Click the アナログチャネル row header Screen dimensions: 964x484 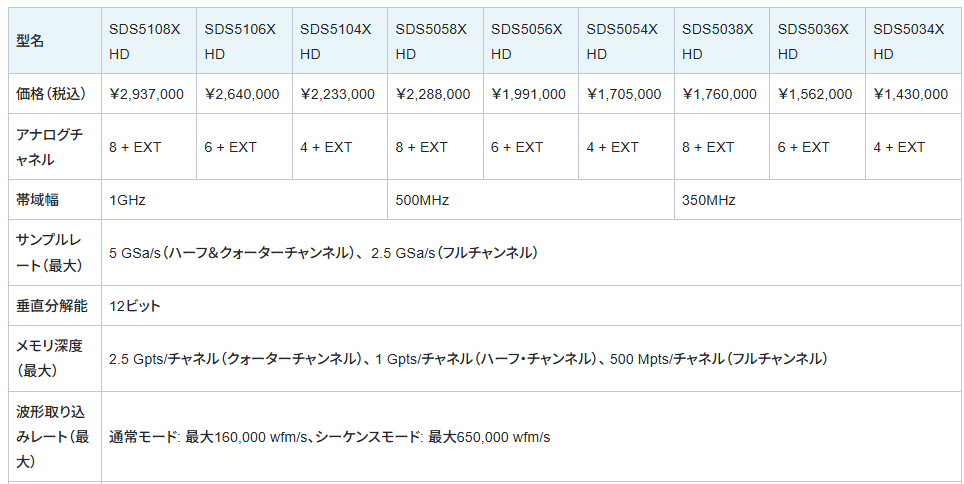click(50, 146)
